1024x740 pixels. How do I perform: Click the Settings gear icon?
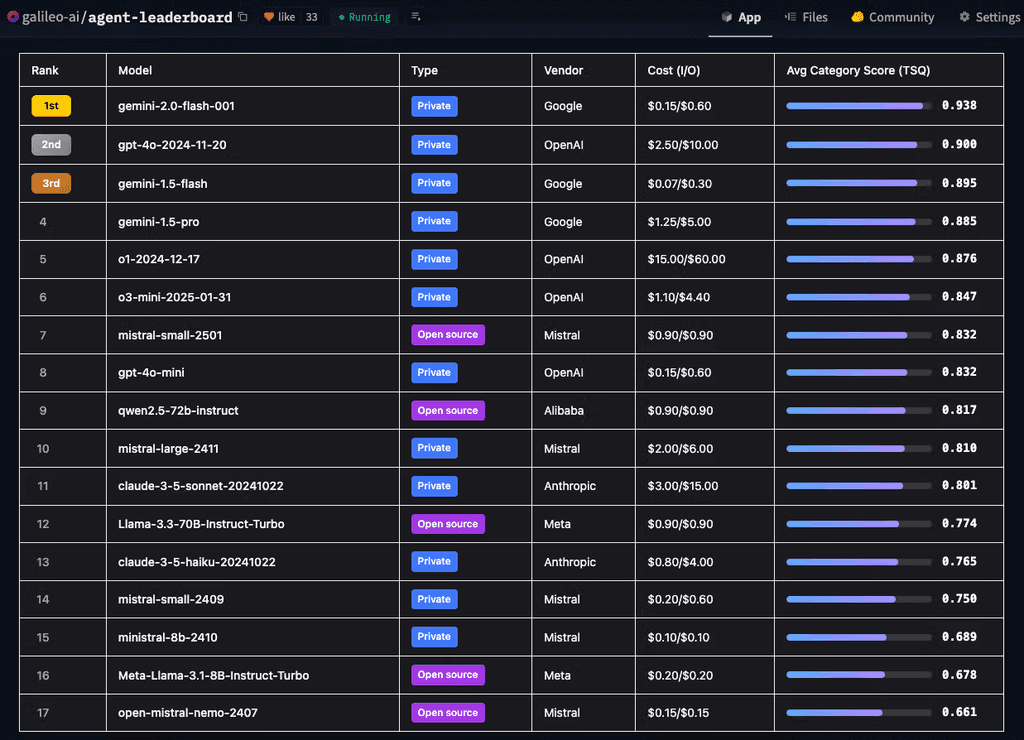click(967, 17)
